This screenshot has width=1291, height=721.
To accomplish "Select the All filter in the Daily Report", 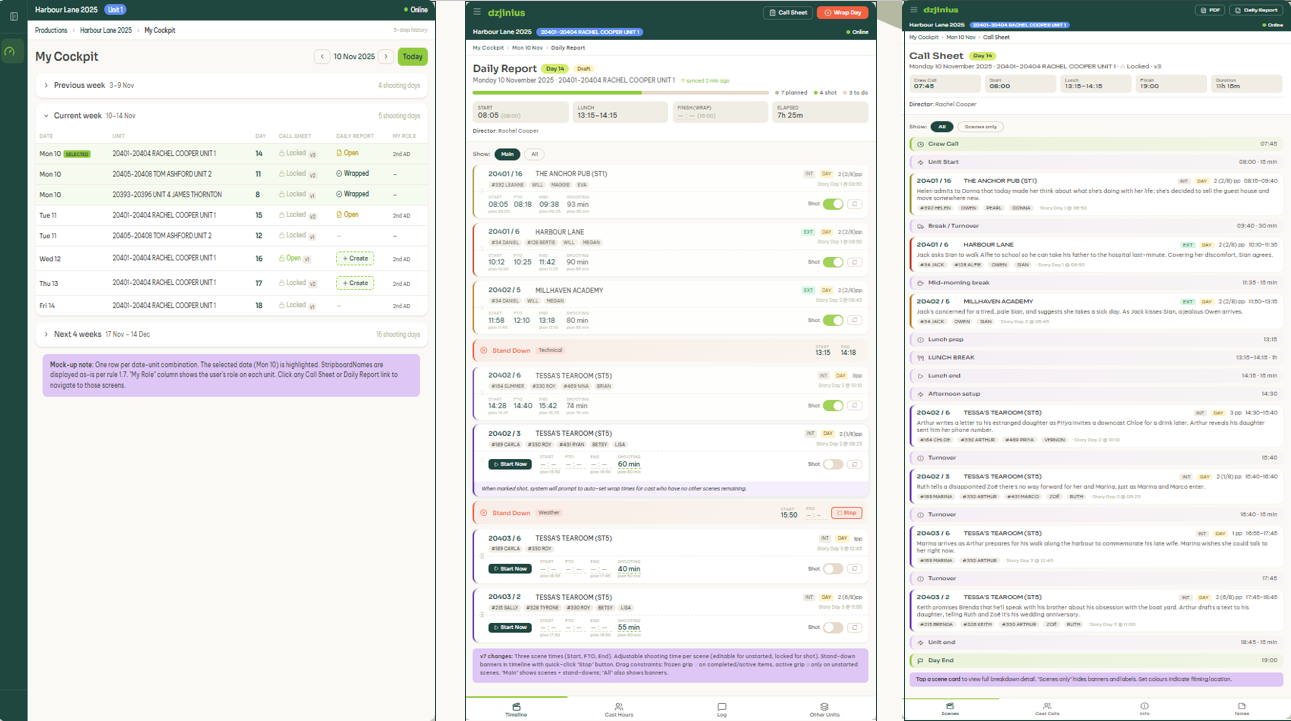I will [535, 154].
